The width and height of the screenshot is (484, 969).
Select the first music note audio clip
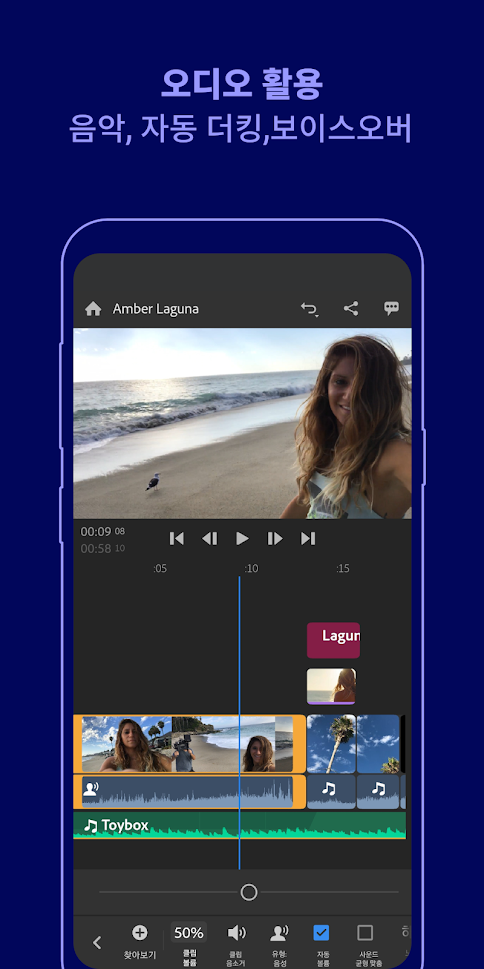331,792
